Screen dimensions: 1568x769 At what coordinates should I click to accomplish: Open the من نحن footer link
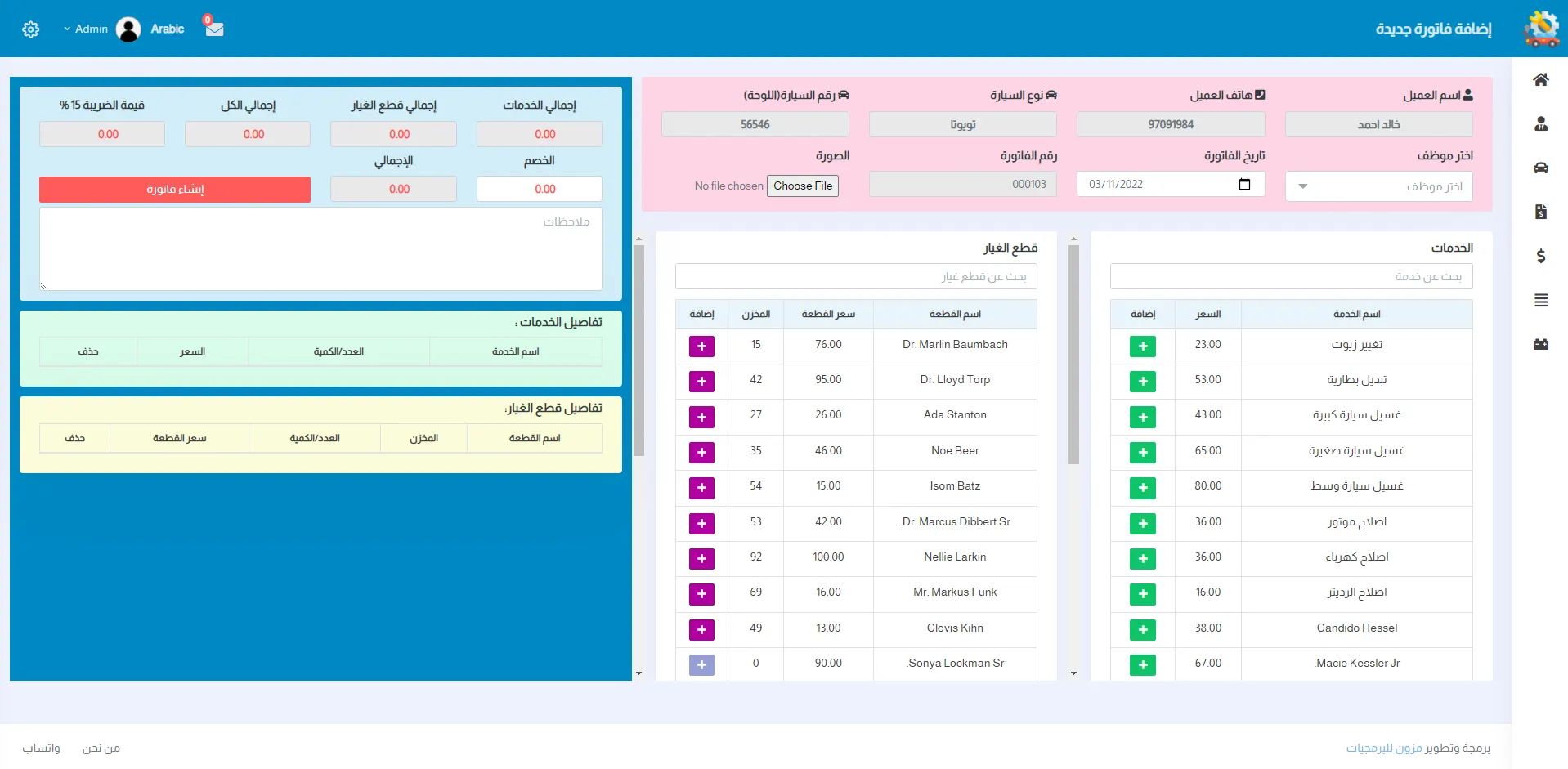101,748
